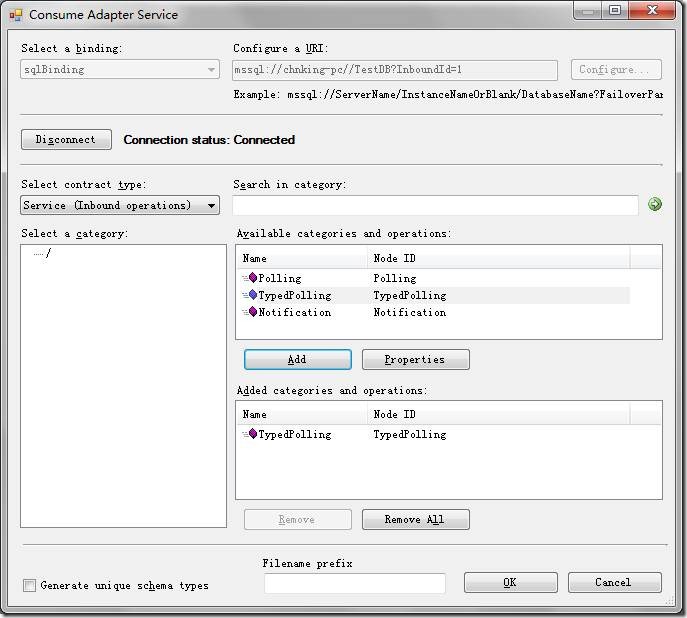Click Node ID column header in added operations

tap(499, 414)
